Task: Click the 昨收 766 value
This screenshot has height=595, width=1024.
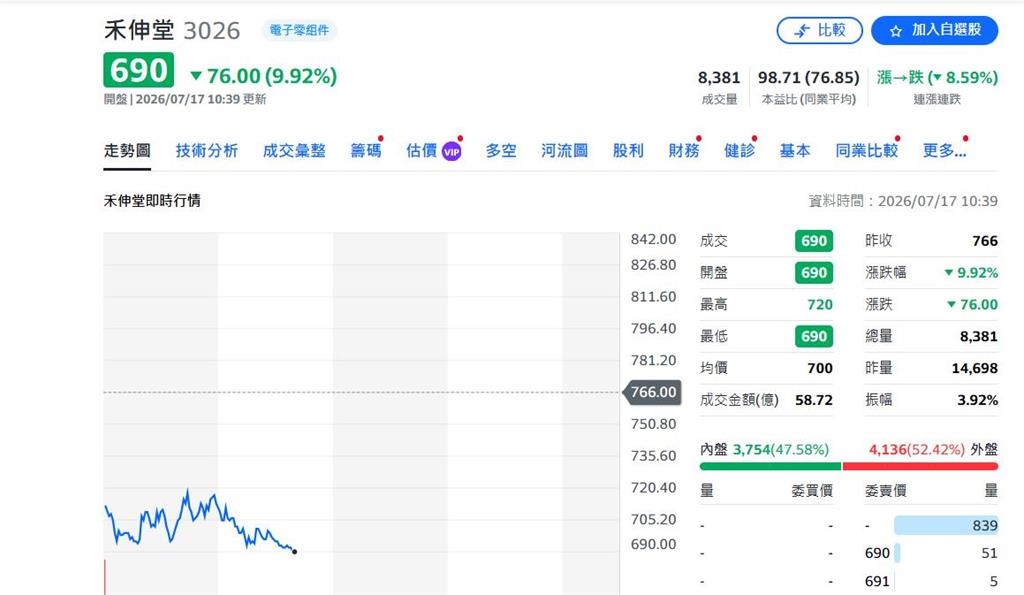Action: (x=985, y=240)
